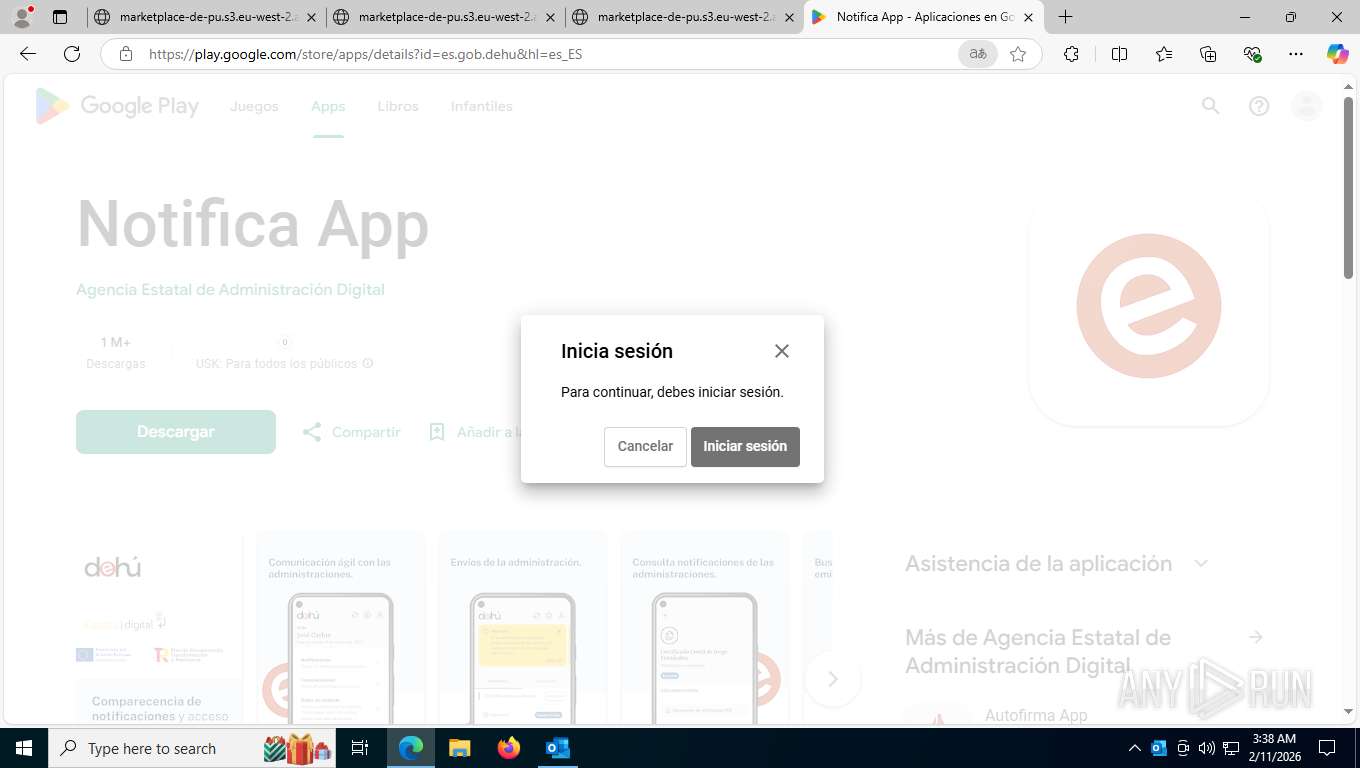Image resolution: width=1360 pixels, height=768 pixels.
Task: Open the Google Play account avatar
Action: pyautogui.click(x=1307, y=106)
